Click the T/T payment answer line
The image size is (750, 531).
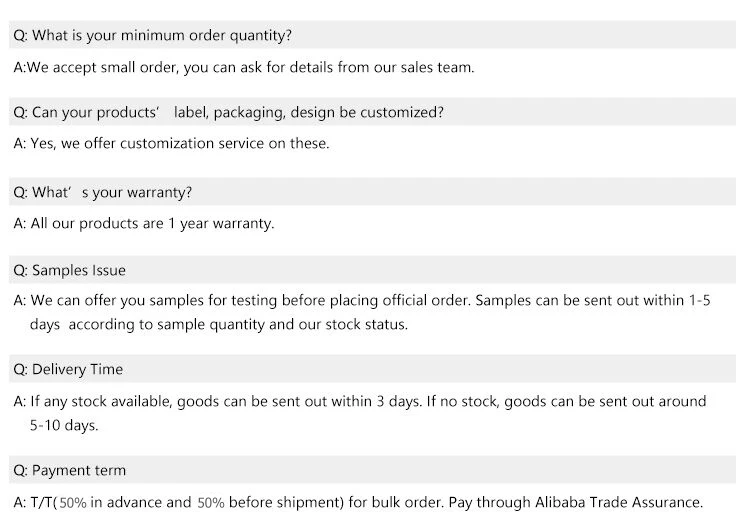358,502
